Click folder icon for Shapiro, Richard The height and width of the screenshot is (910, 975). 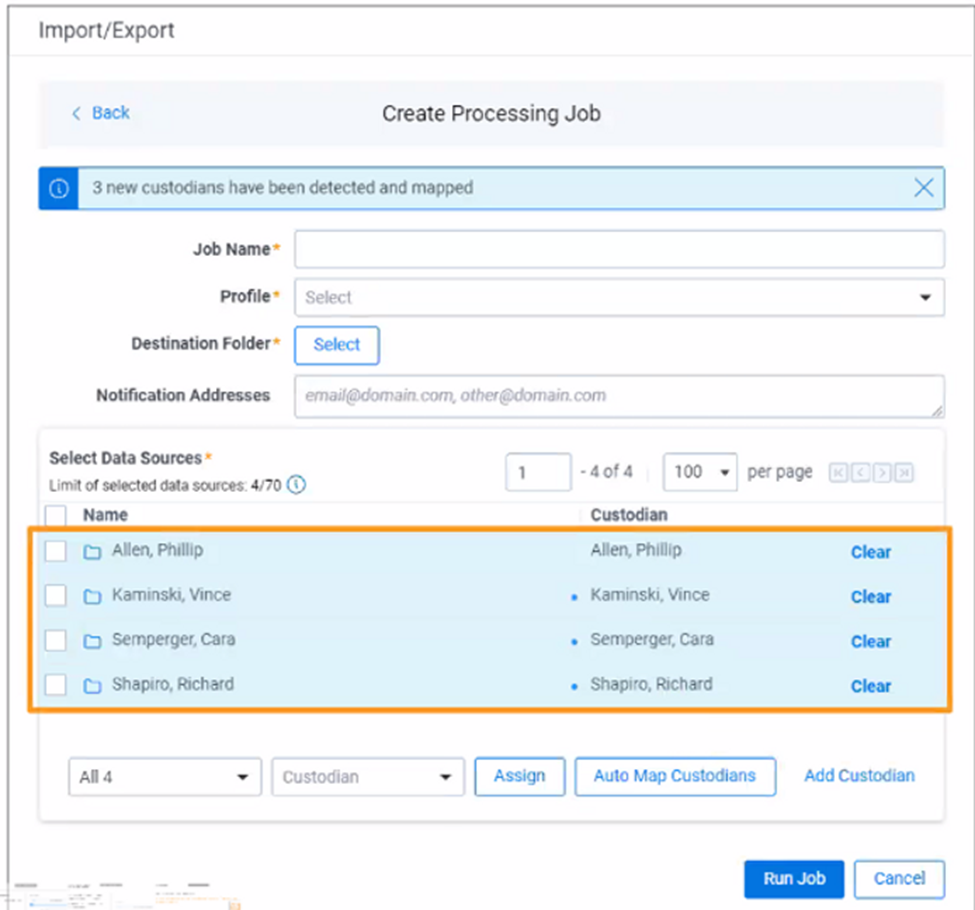92,686
